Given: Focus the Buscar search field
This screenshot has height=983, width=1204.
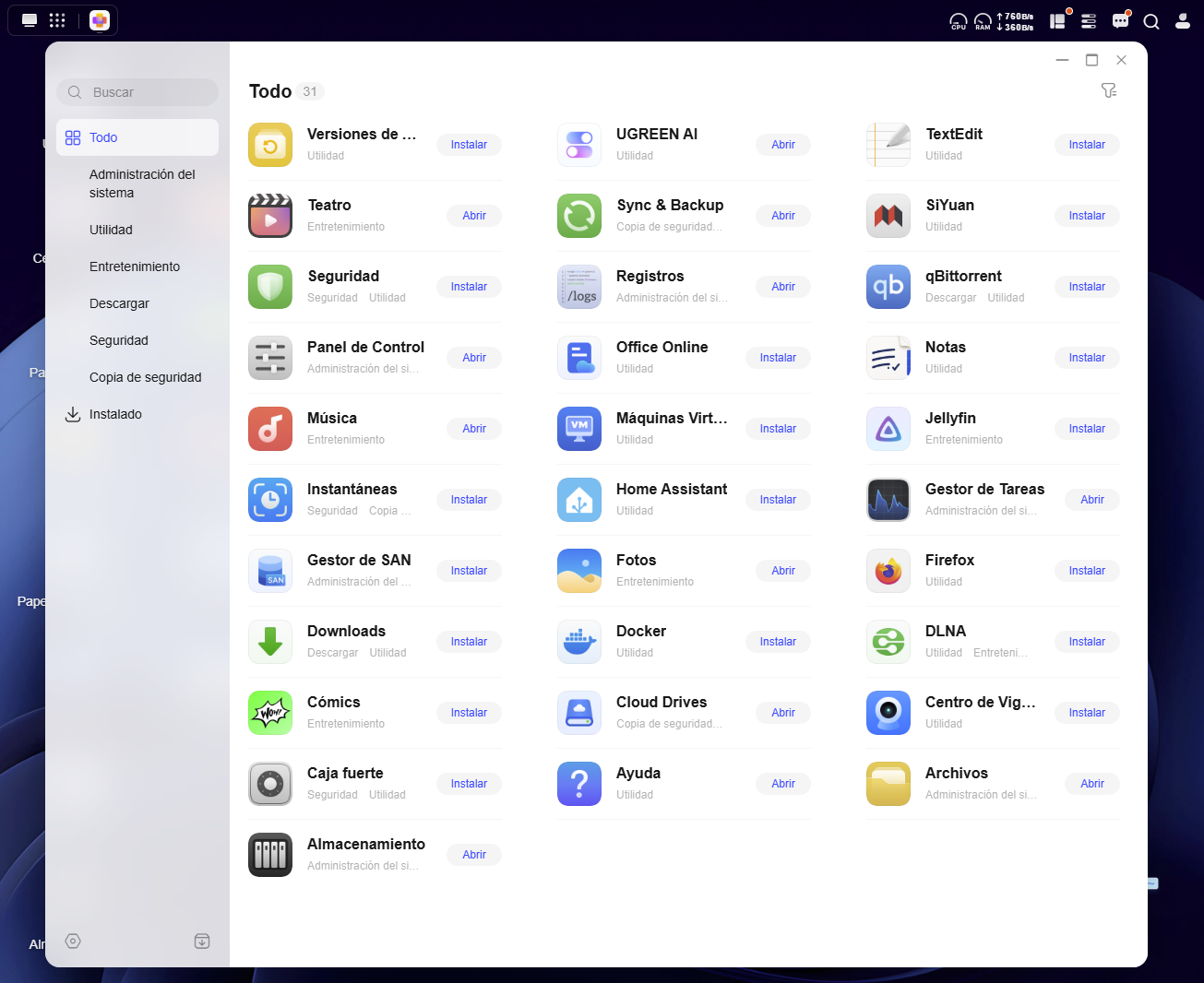Looking at the screenshot, I should tap(137, 92).
